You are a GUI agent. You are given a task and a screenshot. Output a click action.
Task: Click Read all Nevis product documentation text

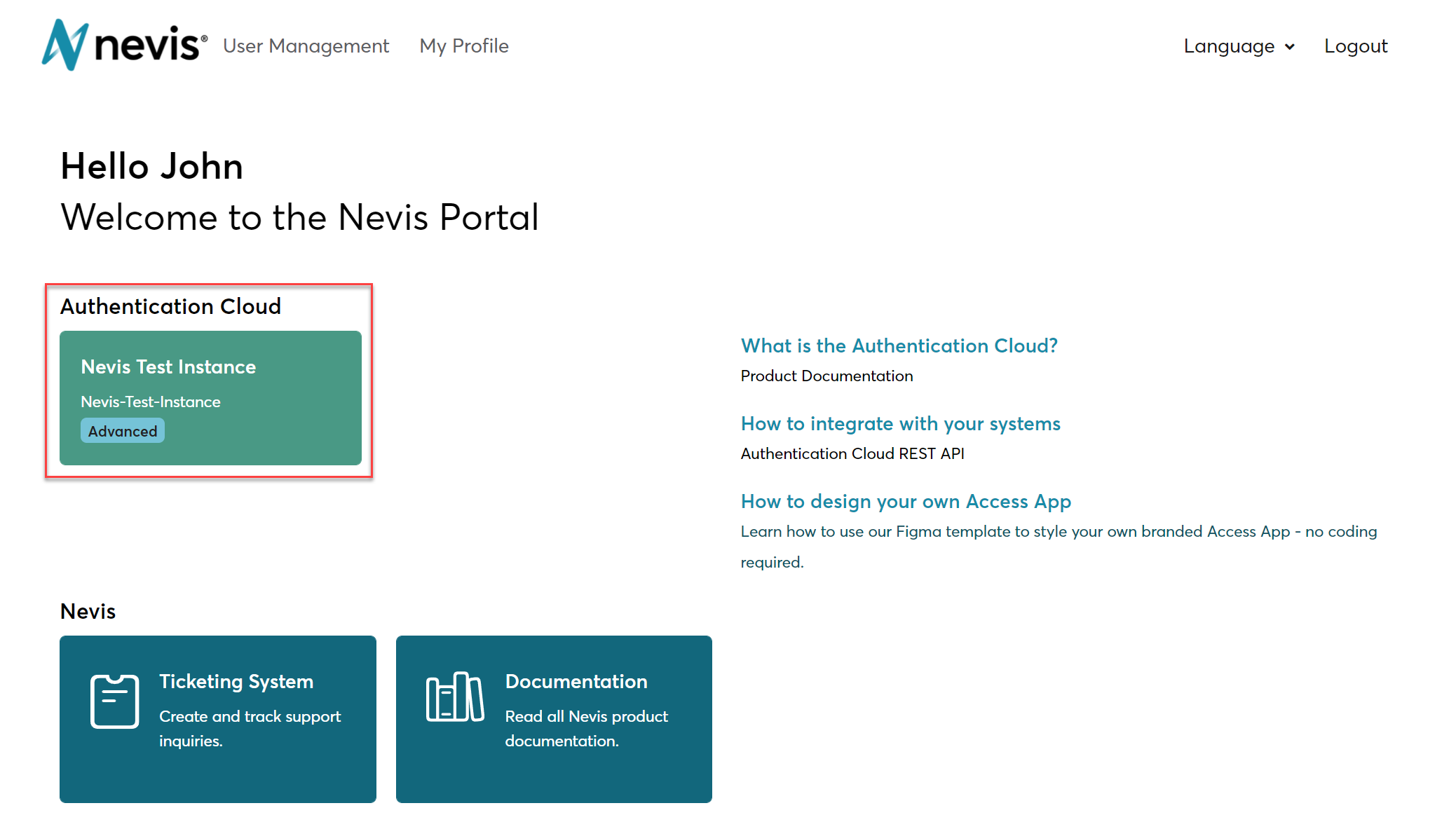point(586,729)
